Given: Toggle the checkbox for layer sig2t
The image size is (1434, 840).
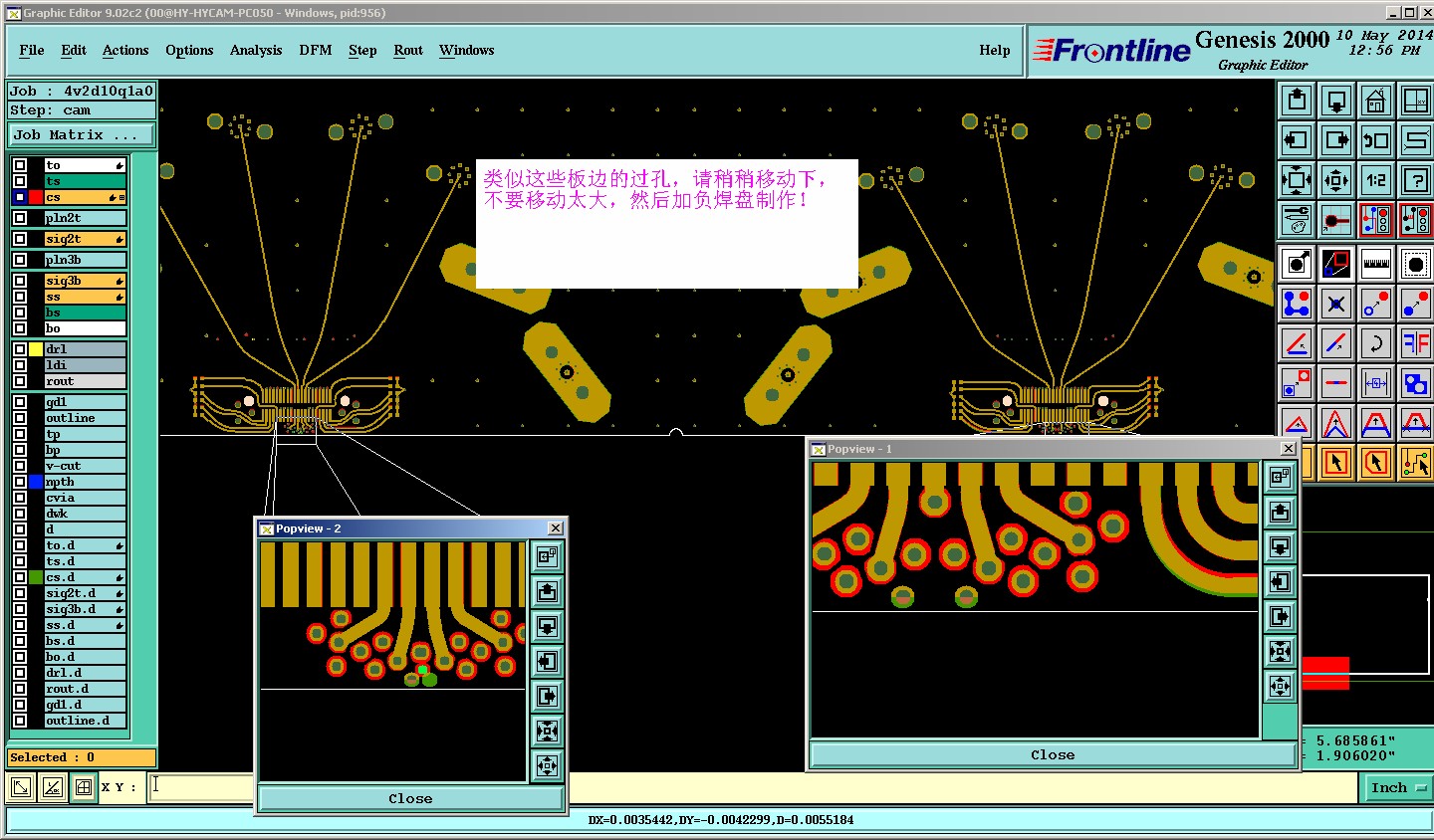Looking at the screenshot, I should point(20,239).
